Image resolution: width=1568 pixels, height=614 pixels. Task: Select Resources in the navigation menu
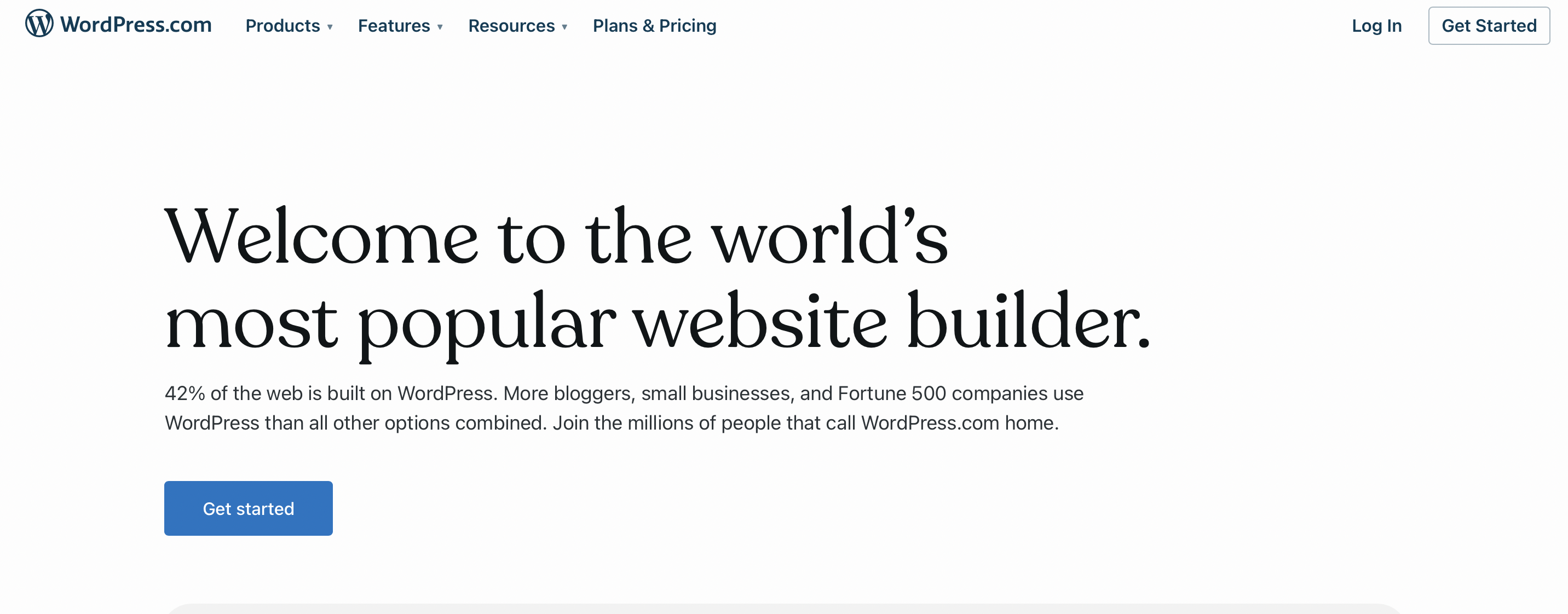tap(511, 26)
